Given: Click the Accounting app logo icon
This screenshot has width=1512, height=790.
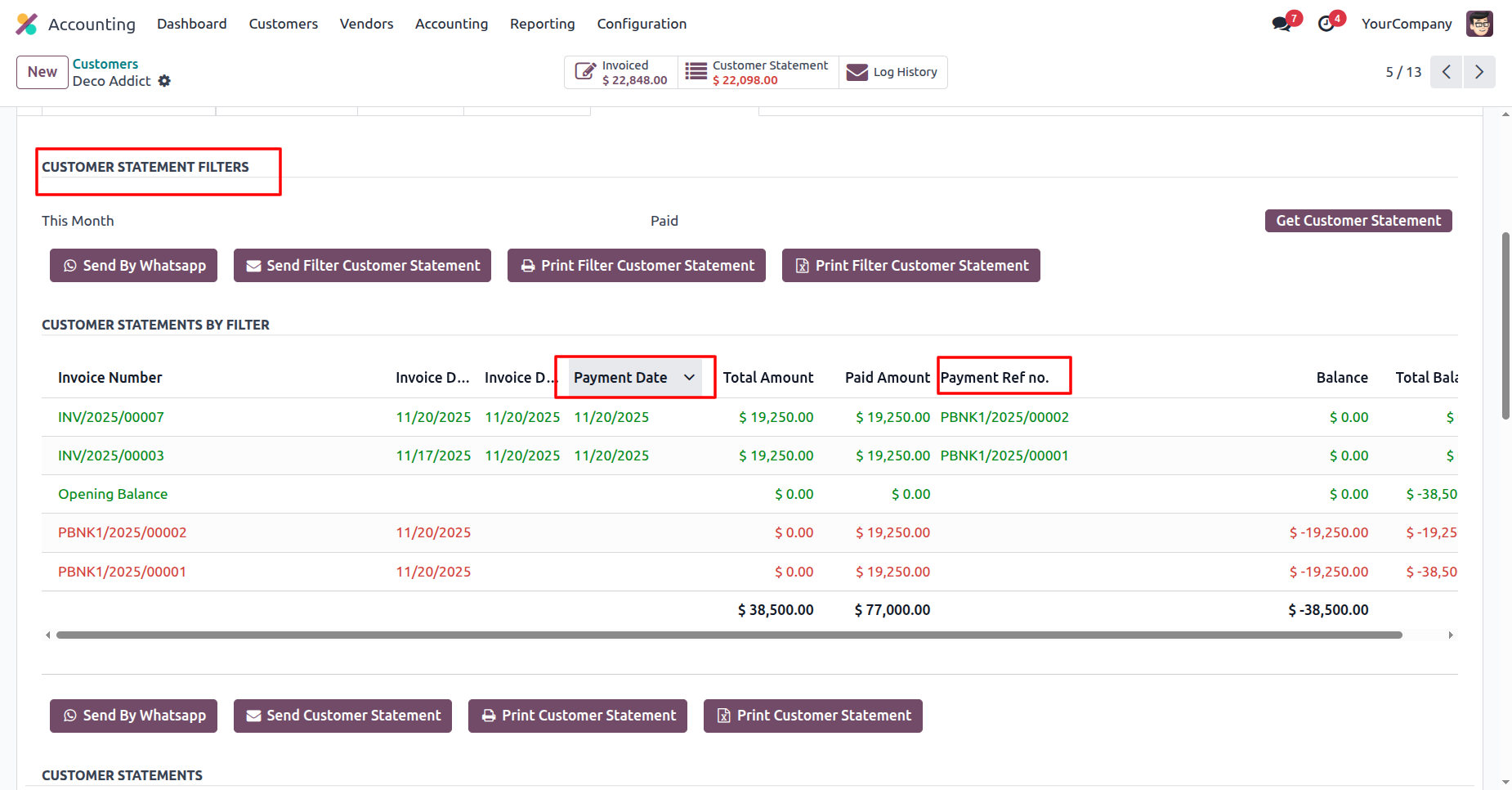Looking at the screenshot, I should [27, 24].
